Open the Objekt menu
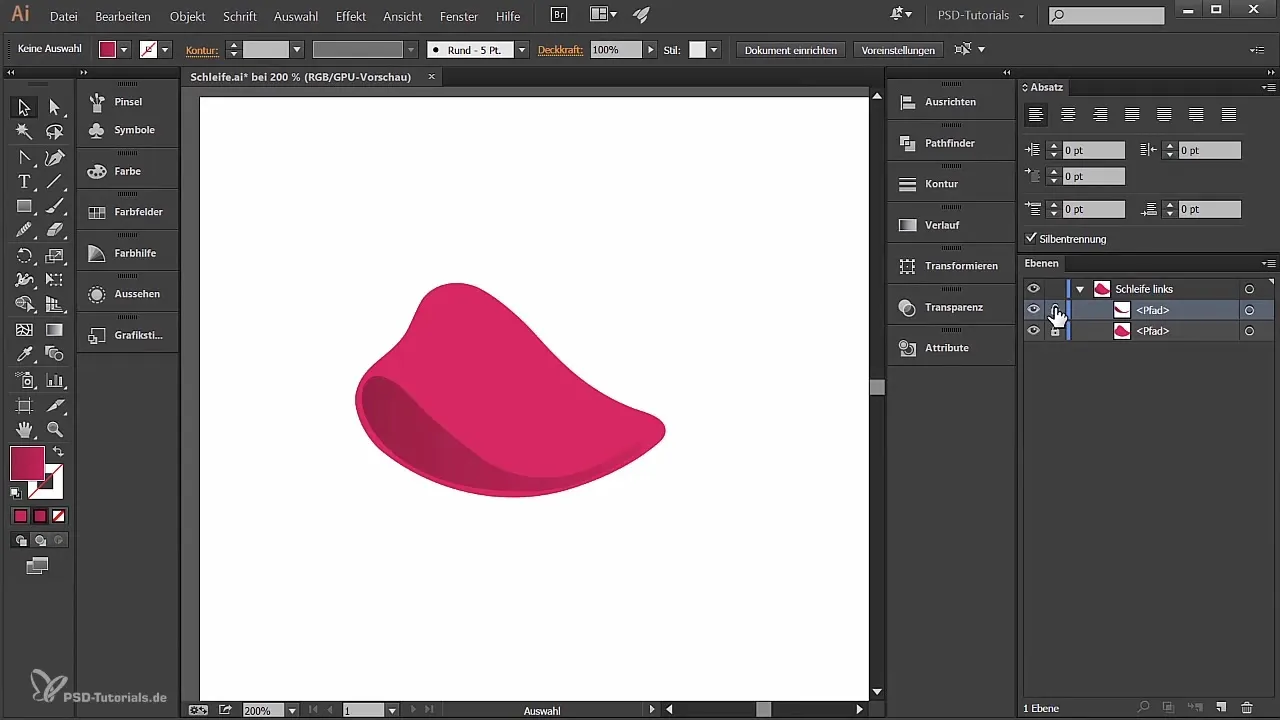1280x720 pixels. pos(188,16)
